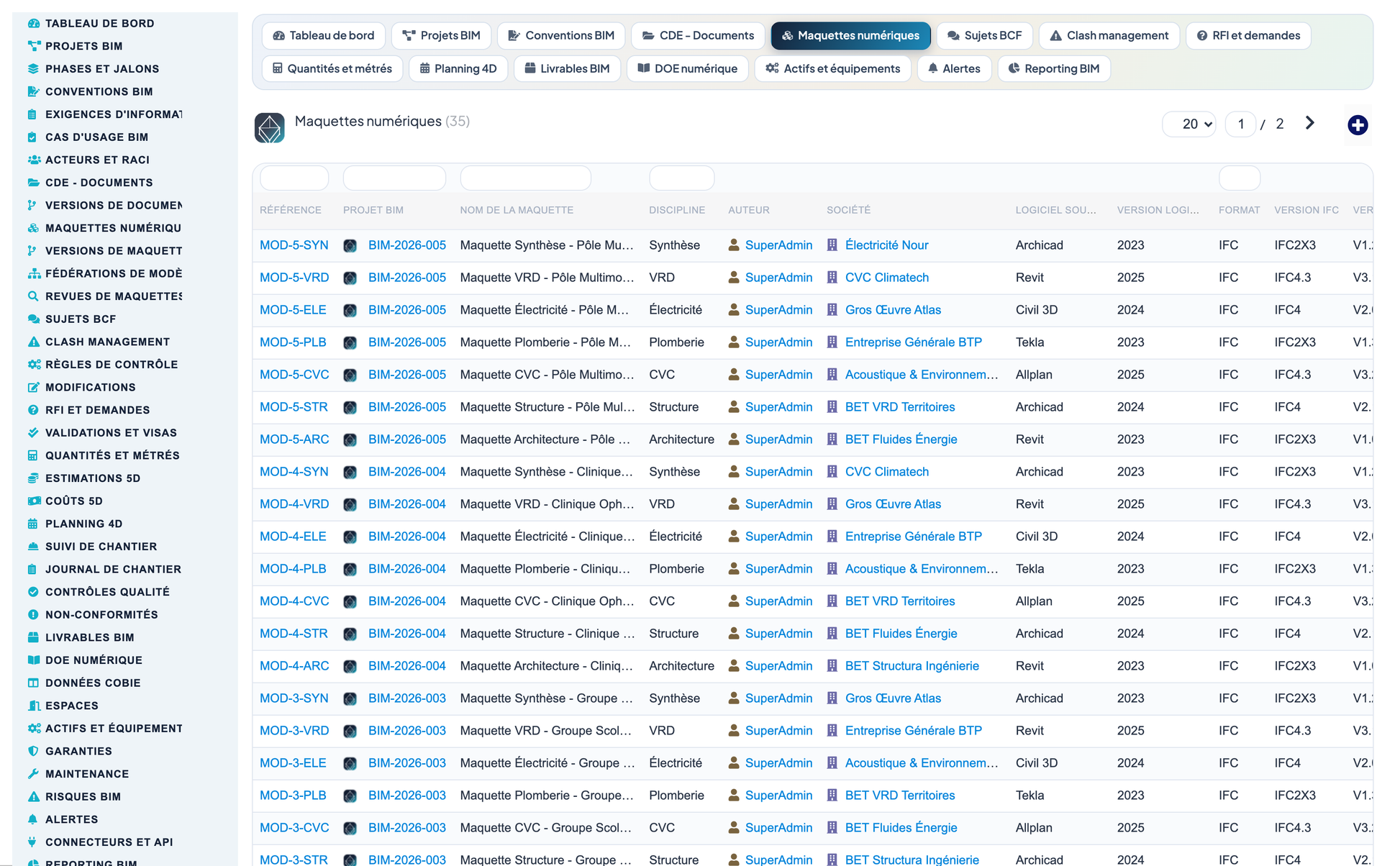The width and height of the screenshot is (1400, 866).
Task: Click the blue plus add-maquette icon
Action: pyautogui.click(x=1358, y=125)
